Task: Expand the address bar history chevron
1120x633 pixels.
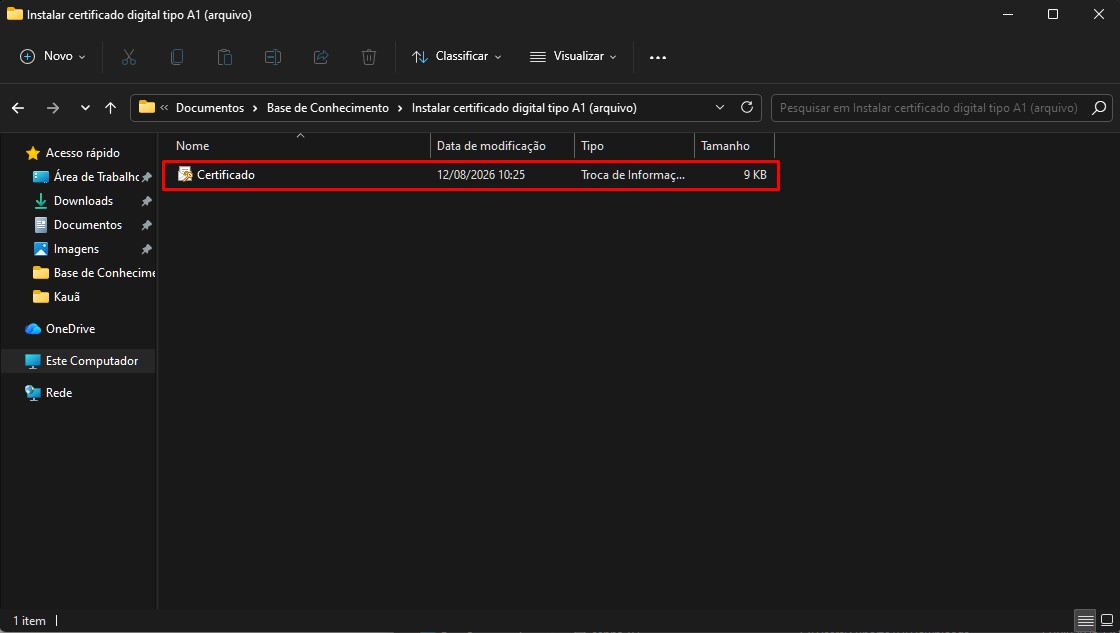Action: coord(719,107)
